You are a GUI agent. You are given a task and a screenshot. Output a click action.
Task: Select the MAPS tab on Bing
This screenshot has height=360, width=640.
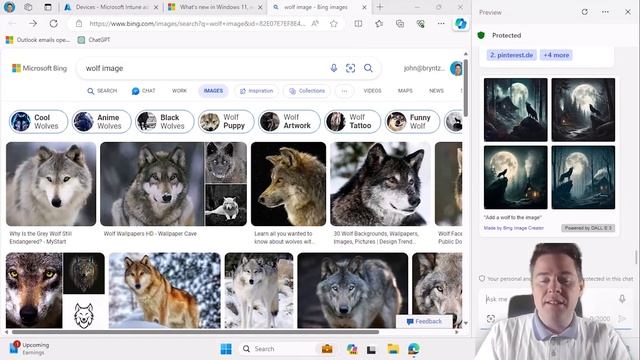point(405,91)
